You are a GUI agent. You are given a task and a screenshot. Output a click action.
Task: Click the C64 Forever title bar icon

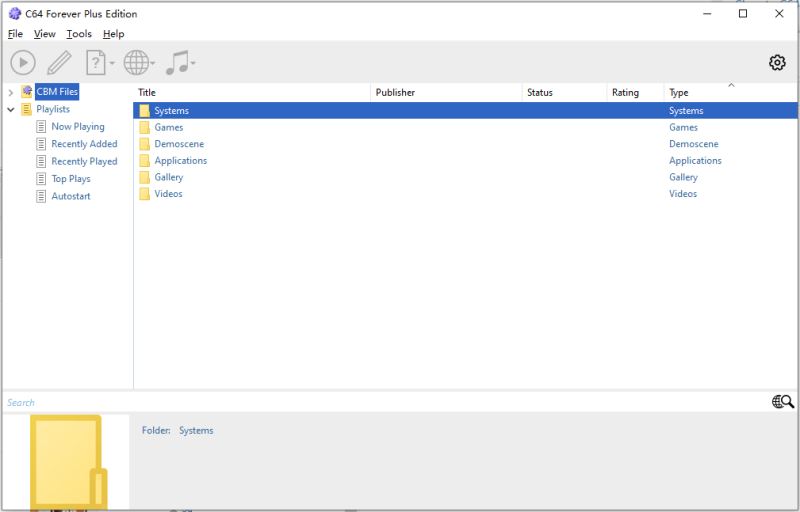pyautogui.click(x=15, y=14)
